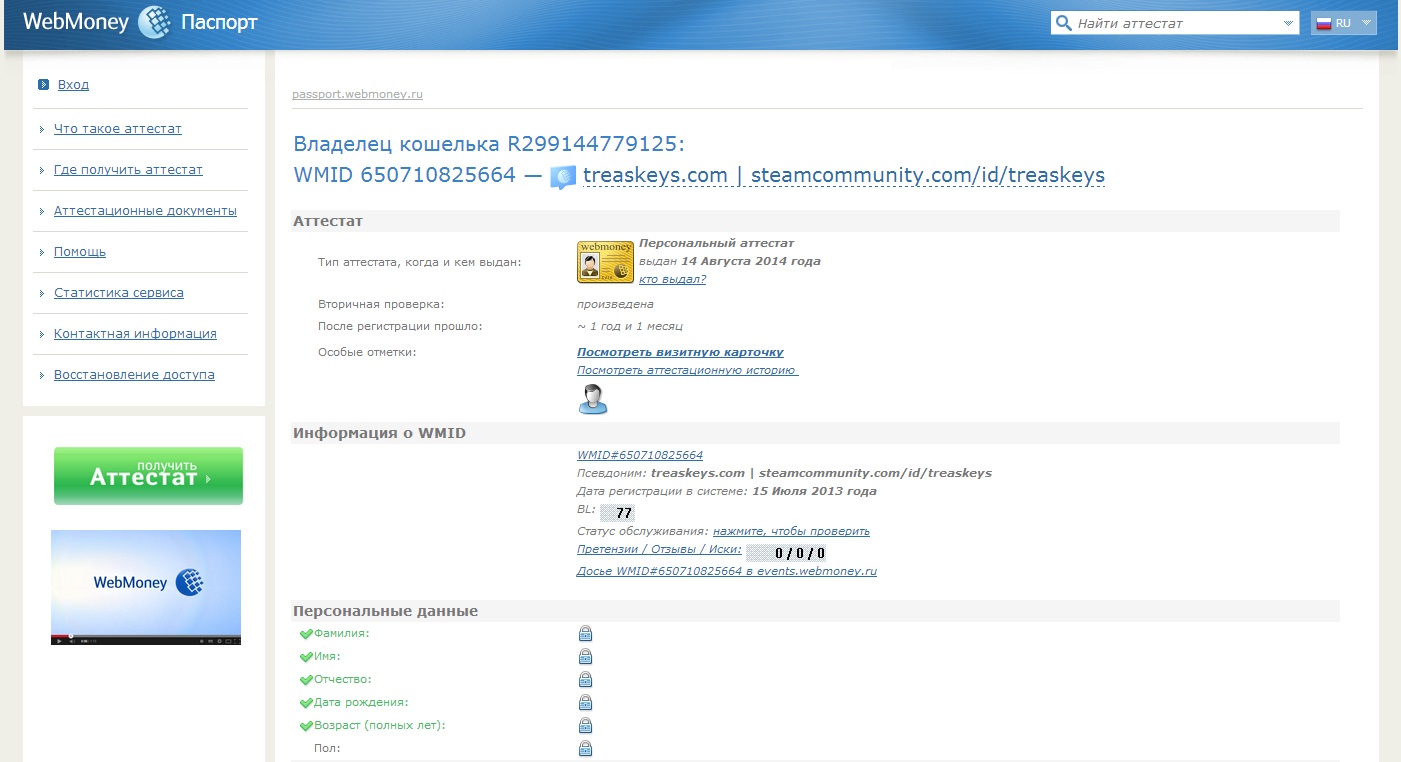1401x762 pixels.
Task: Click the text Персональный аттестат
Action: [716, 243]
